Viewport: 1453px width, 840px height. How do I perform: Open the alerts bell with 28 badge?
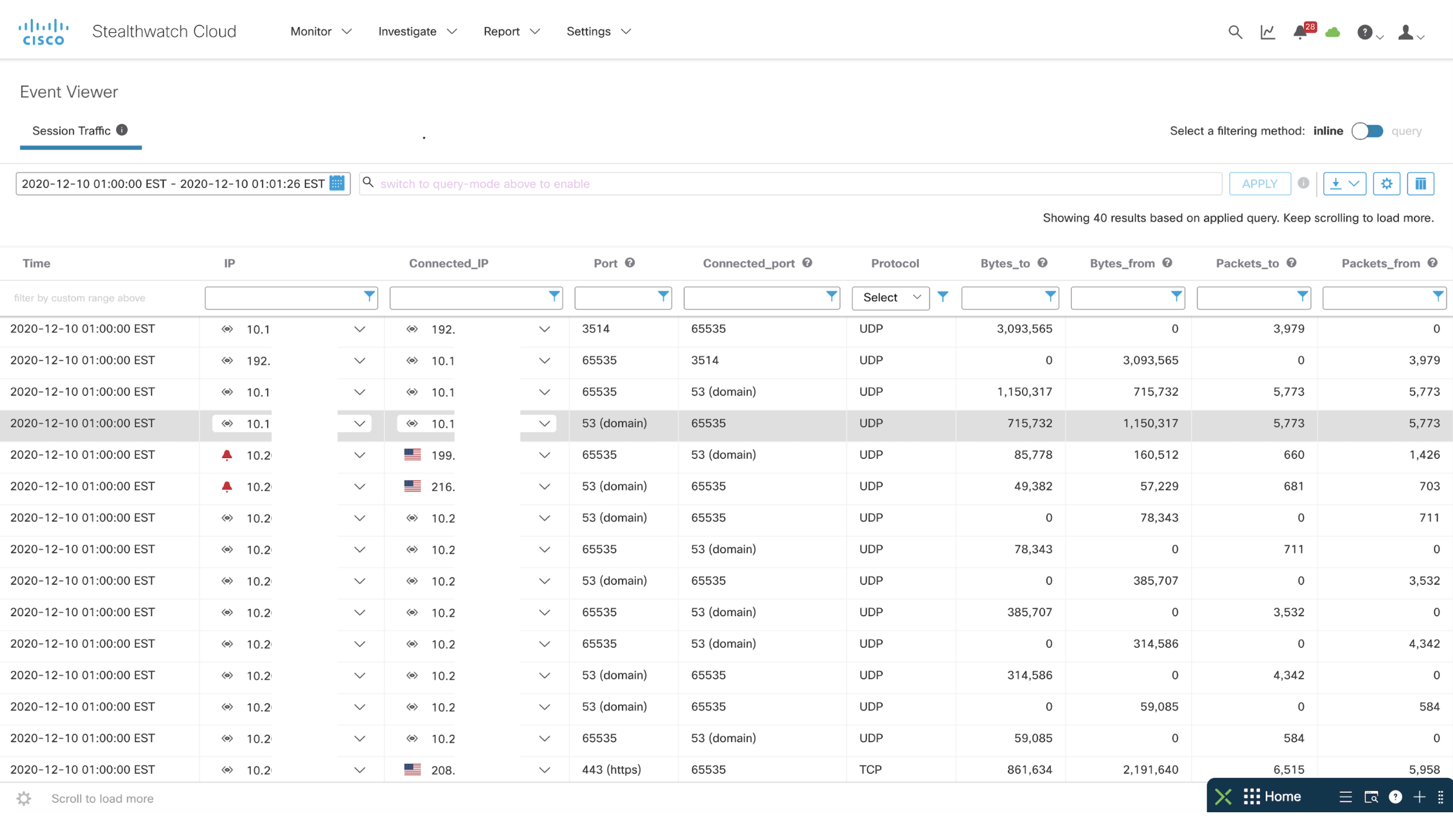tap(1300, 32)
